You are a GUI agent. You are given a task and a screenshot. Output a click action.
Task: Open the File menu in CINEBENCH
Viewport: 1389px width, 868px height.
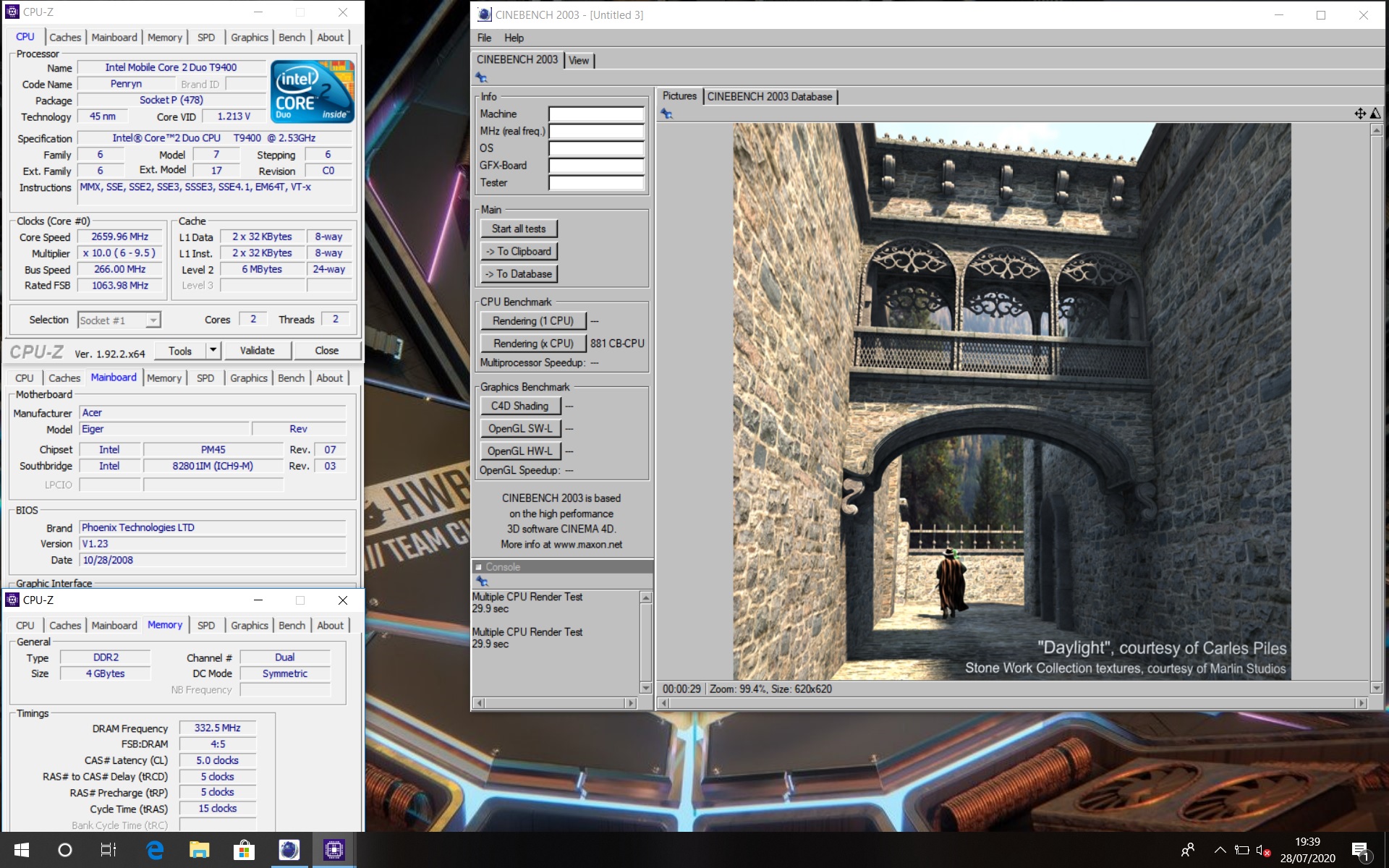click(x=484, y=38)
